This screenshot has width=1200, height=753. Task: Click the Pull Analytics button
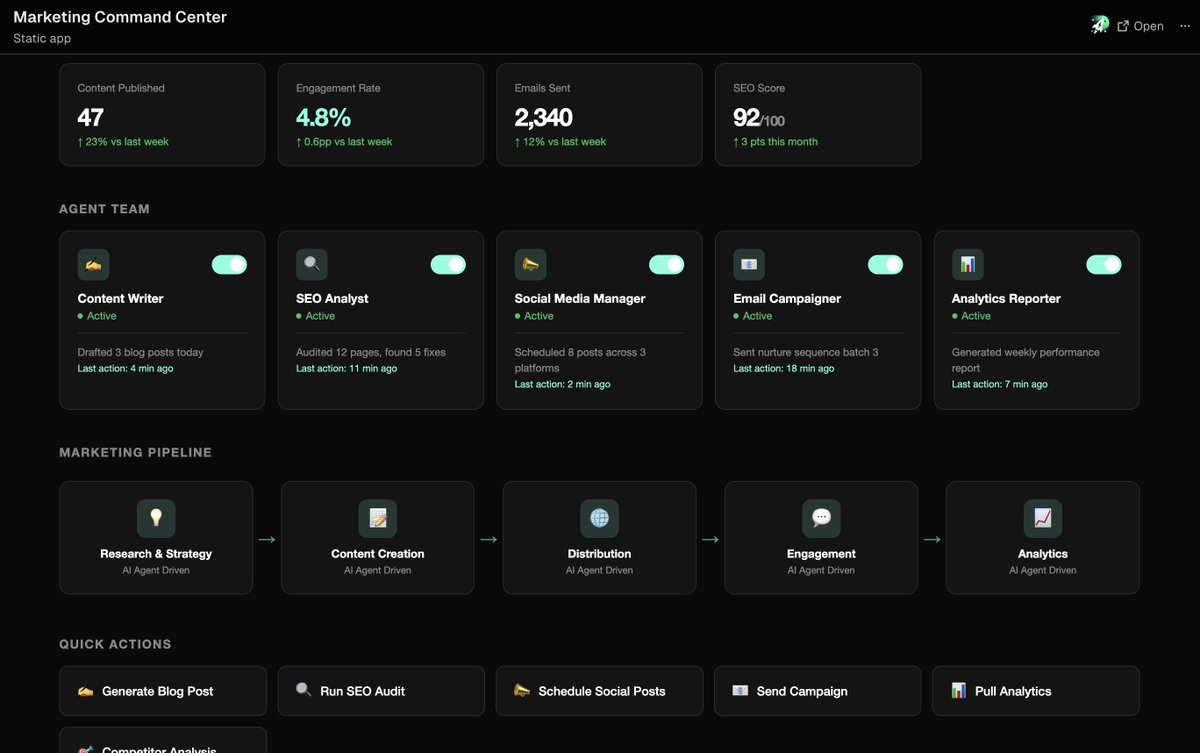[1035, 691]
